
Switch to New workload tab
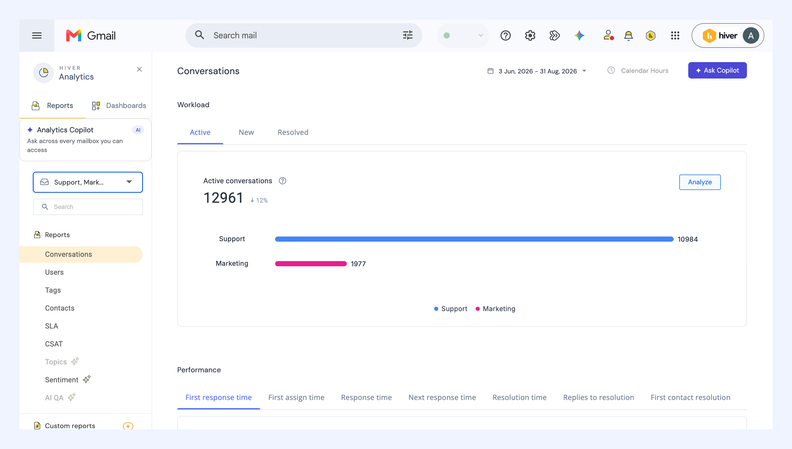[246, 132]
